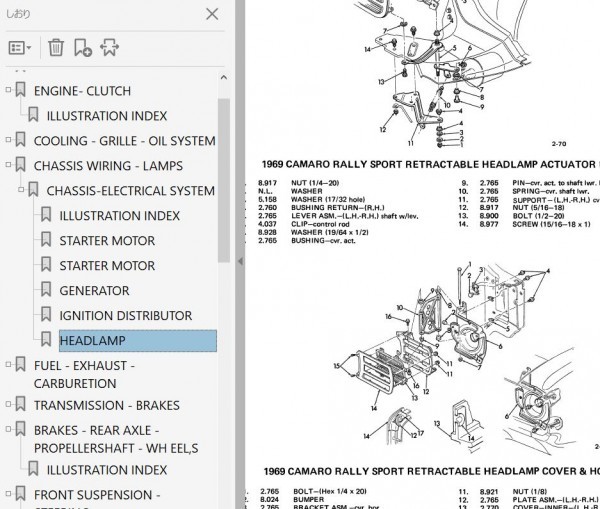Viewport: 600px width, 509px height.
Task: Open CHASSIS-ELECTRICAL SYSTEM bookmark
Action: pos(130,191)
